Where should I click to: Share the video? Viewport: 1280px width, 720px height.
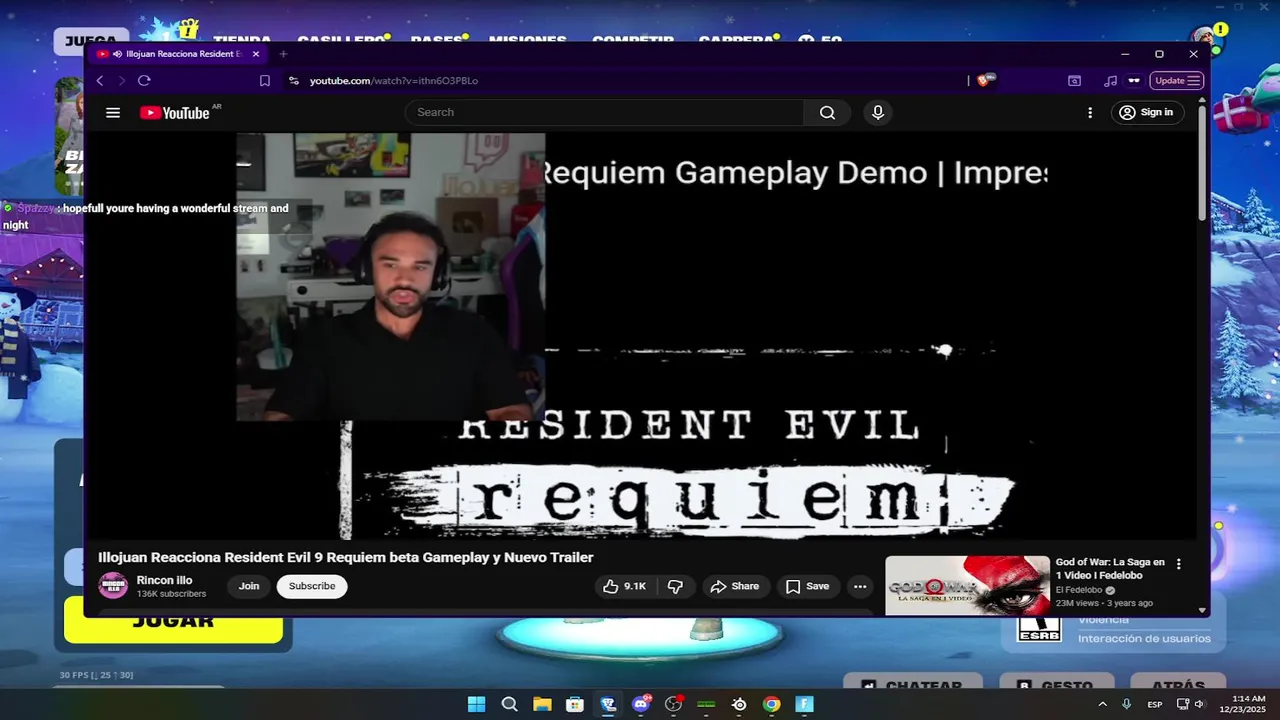click(x=735, y=586)
